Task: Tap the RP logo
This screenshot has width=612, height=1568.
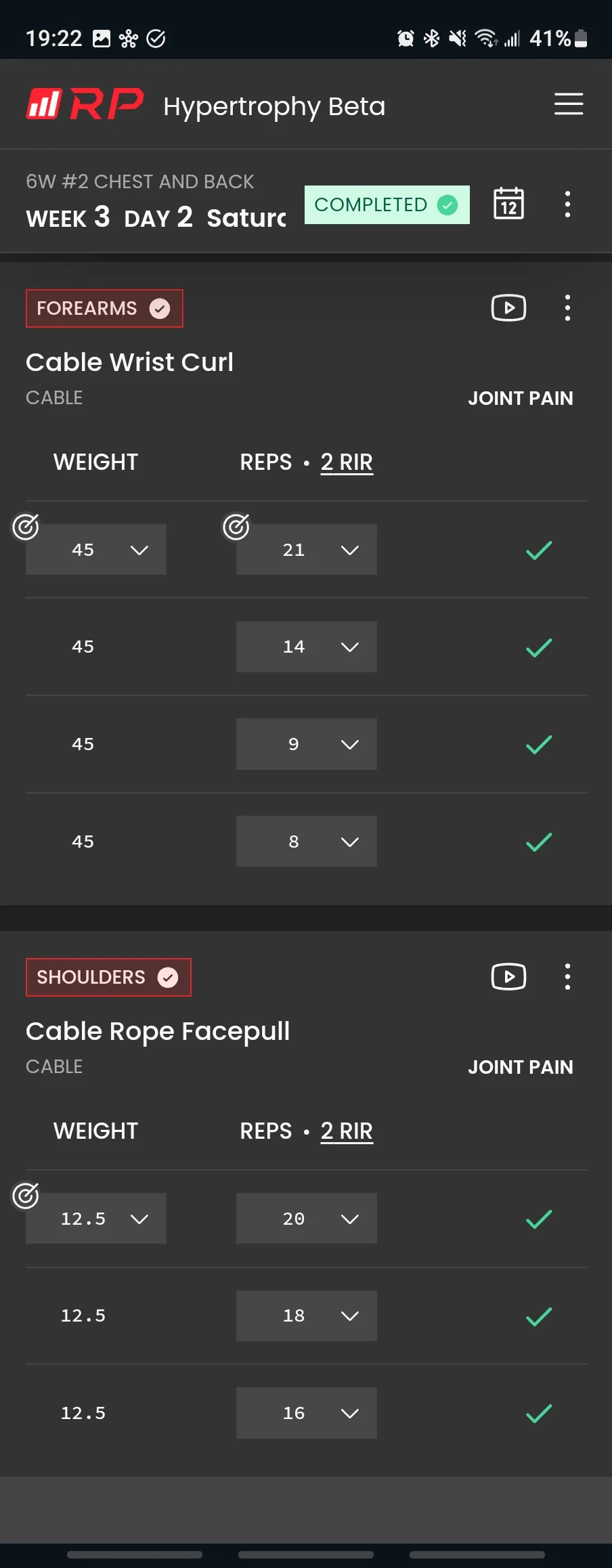Action: (85, 104)
